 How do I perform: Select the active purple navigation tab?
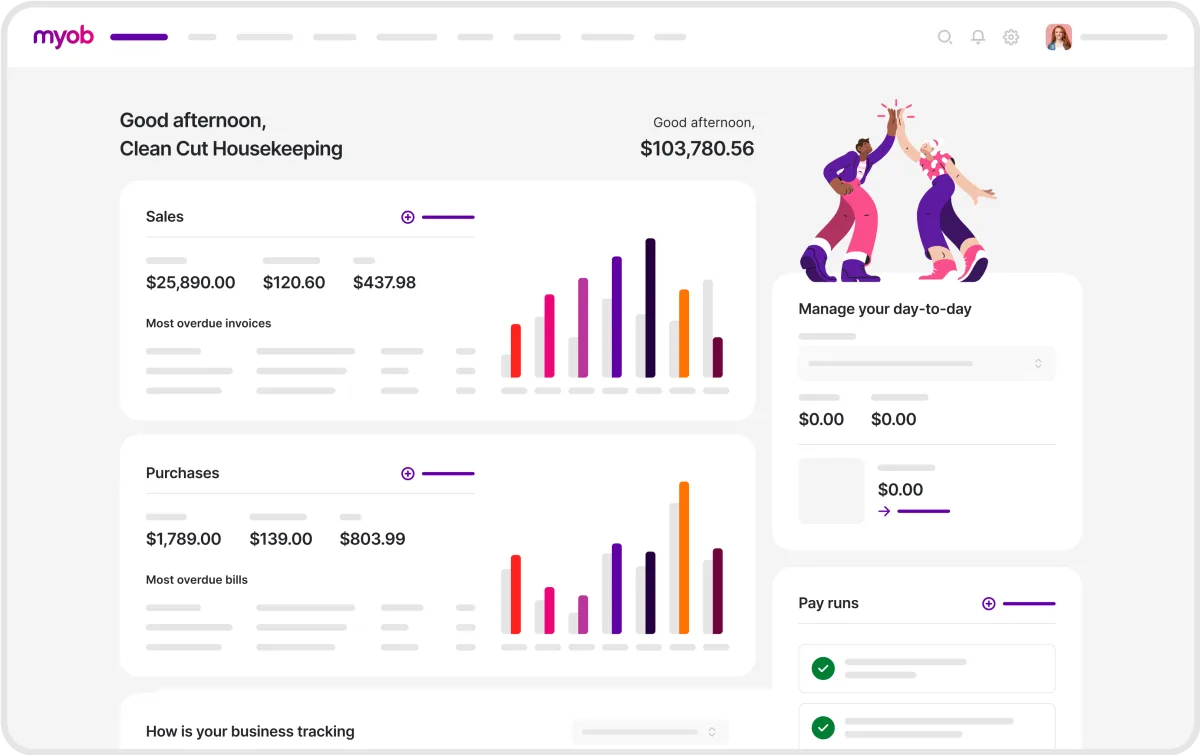coord(139,37)
